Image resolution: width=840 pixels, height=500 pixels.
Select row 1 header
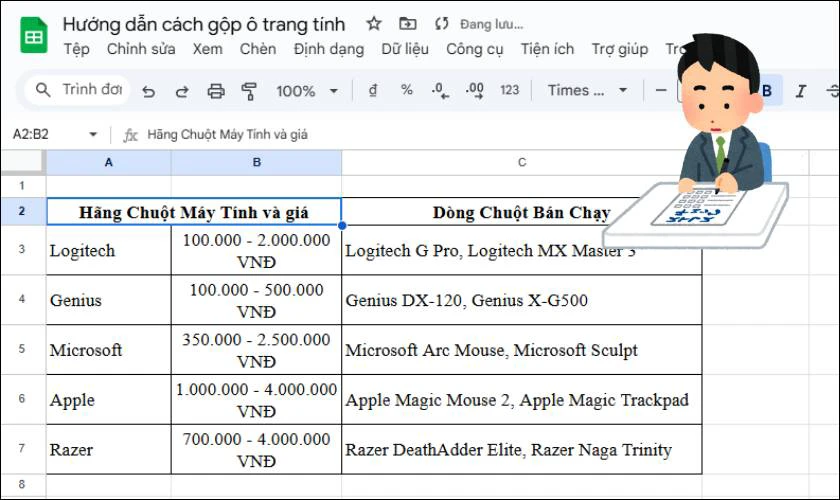click(22, 186)
